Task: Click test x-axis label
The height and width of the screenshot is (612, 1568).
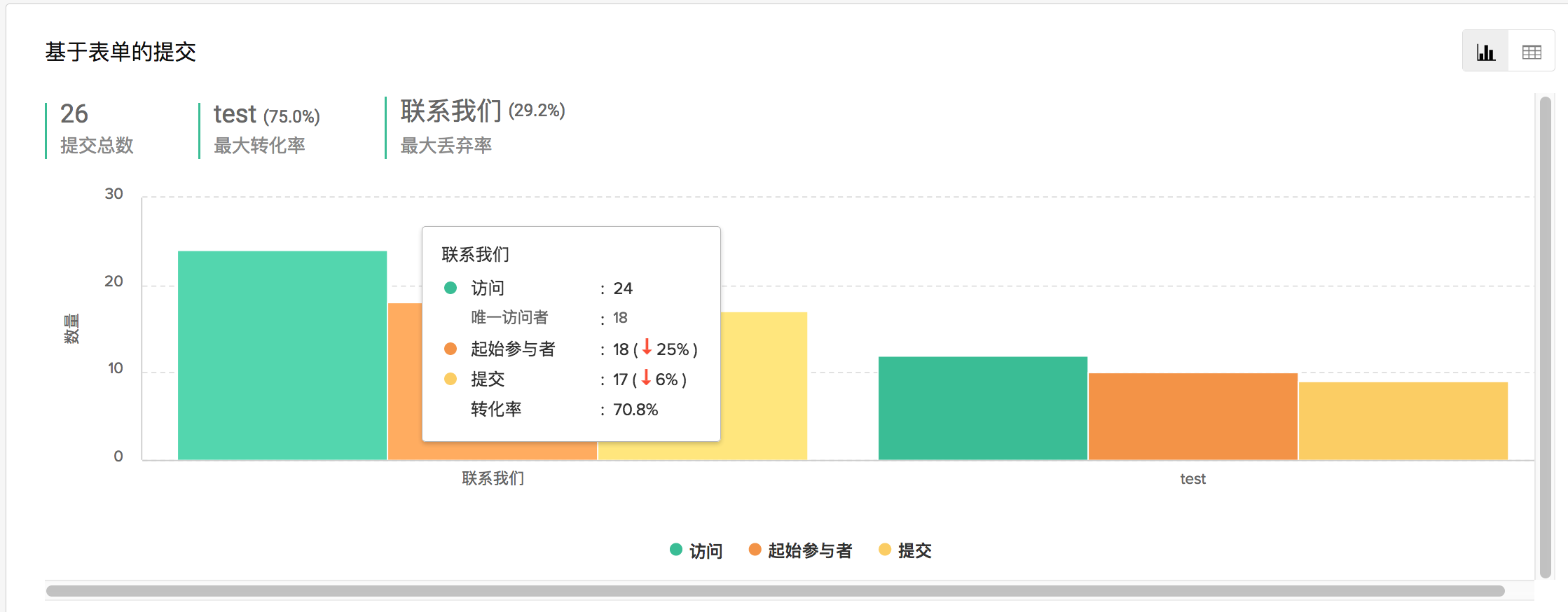Action: pos(1192,479)
